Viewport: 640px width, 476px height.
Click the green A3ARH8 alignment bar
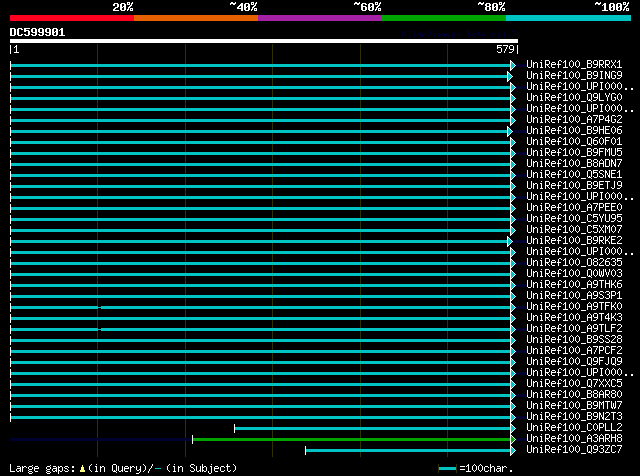[x=351, y=440]
